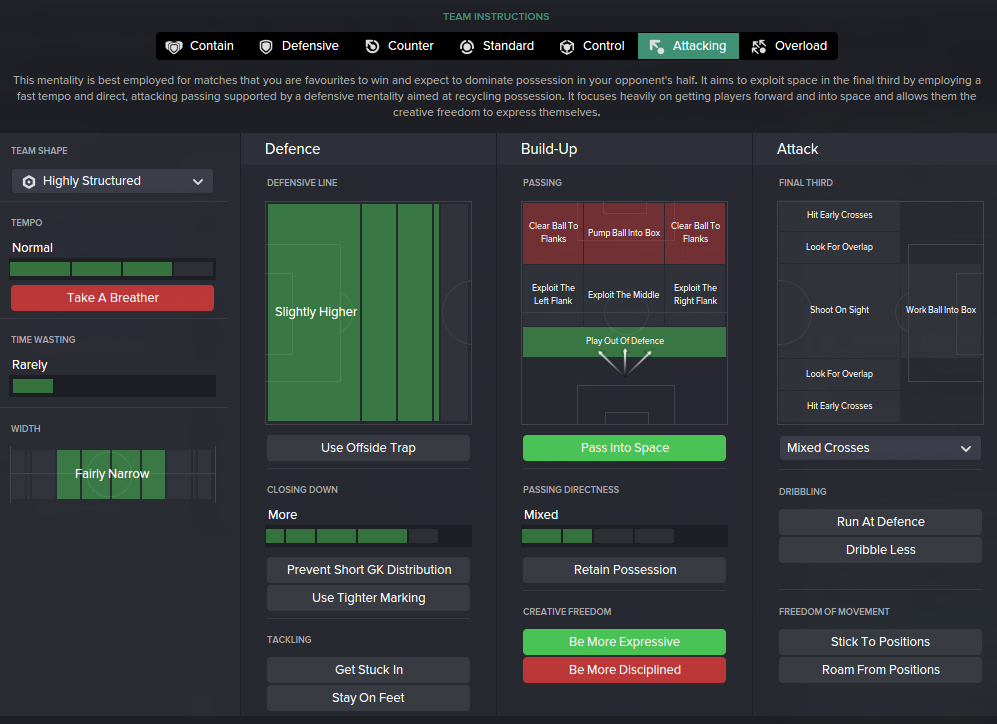Switch to the Defensive mentality tab

(299, 46)
